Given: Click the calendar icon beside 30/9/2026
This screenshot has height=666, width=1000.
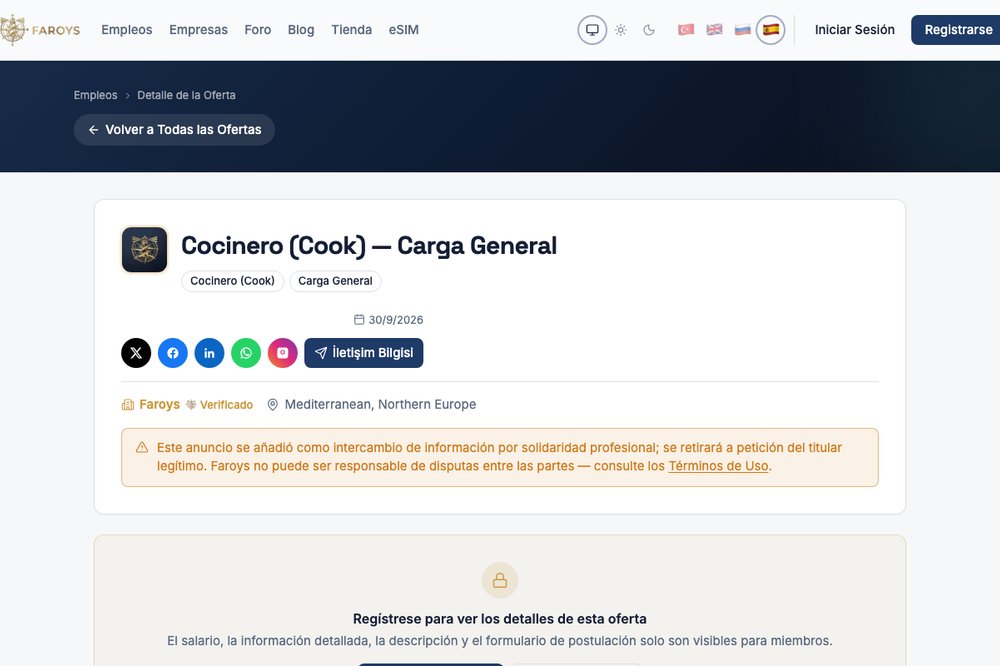Looking at the screenshot, I should (359, 320).
